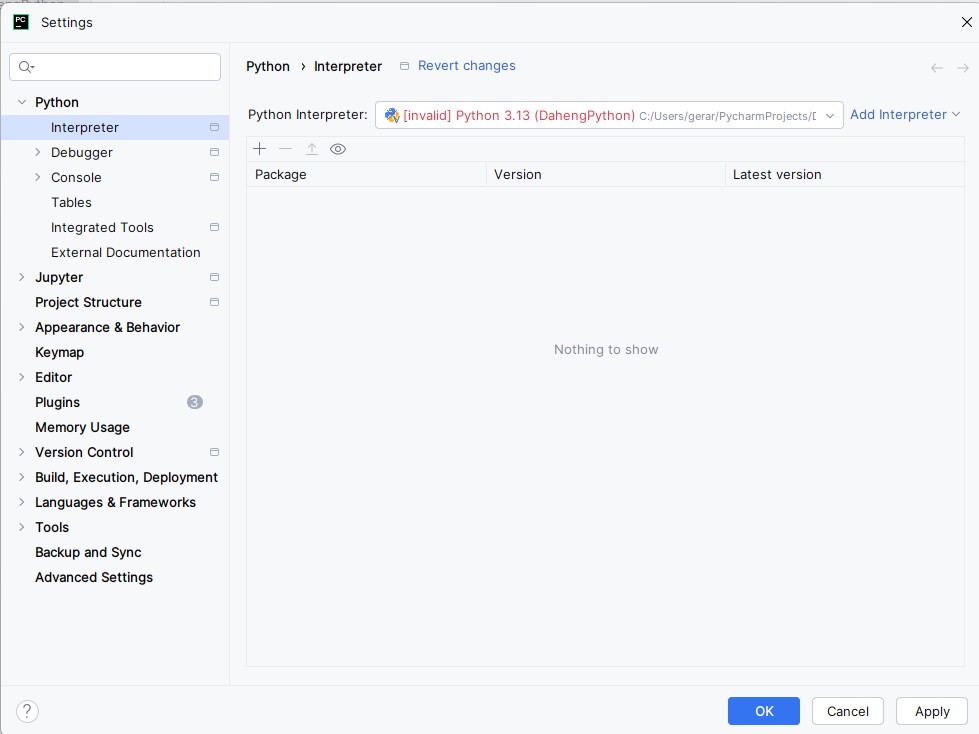The height and width of the screenshot is (734, 979).
Task: Click the plus icon to install package
Action: [x=260, y=149]
